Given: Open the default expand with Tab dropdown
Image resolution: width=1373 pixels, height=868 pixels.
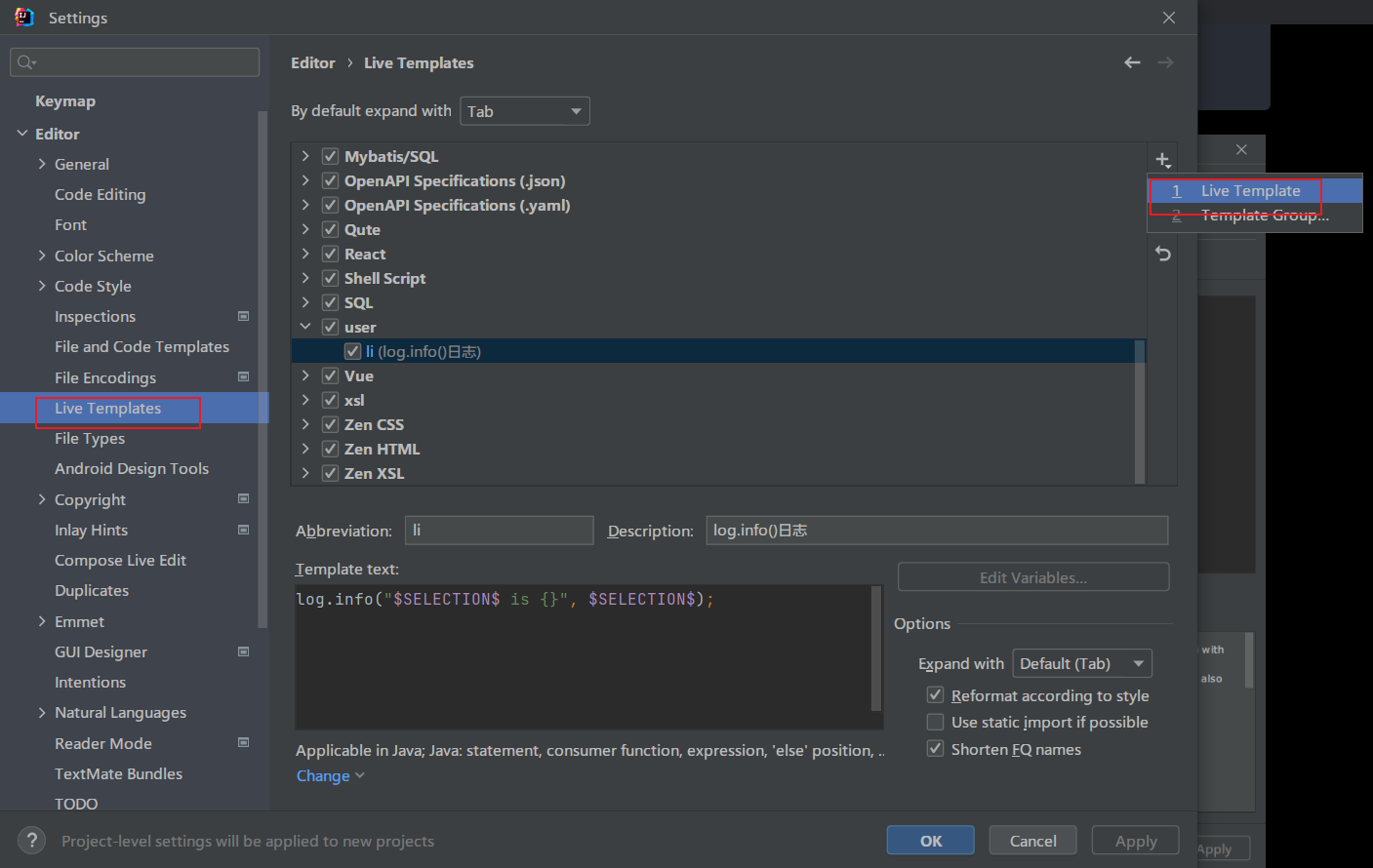Looking at the screenshot, I should coord(525,111).
